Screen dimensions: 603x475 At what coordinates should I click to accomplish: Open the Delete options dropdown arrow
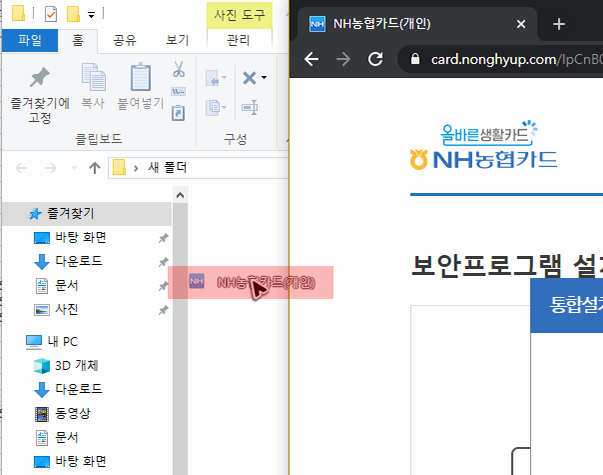[x=264, y=78]
